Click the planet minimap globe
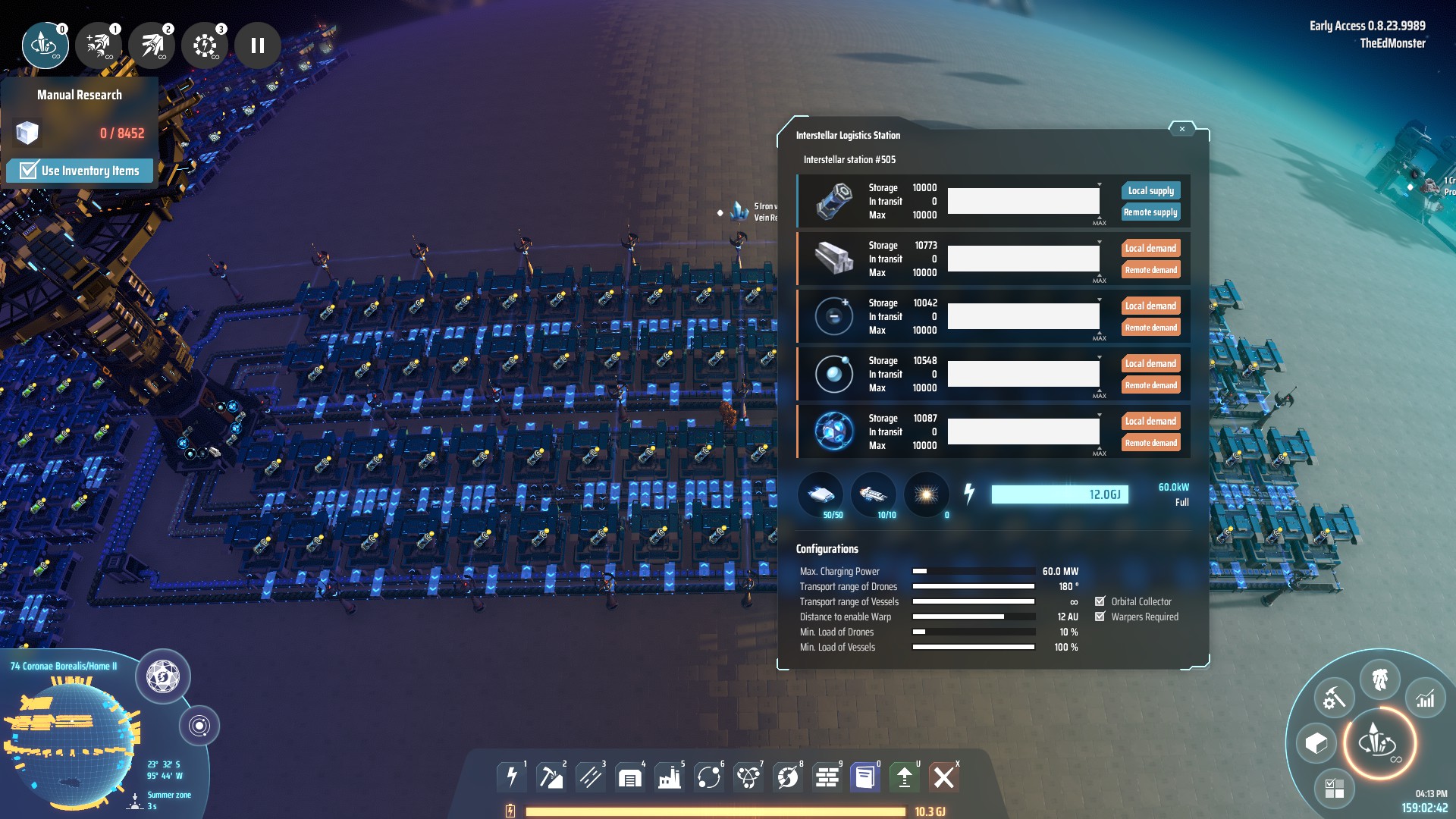Viewport: 1456px width, 819px height. 71,745
